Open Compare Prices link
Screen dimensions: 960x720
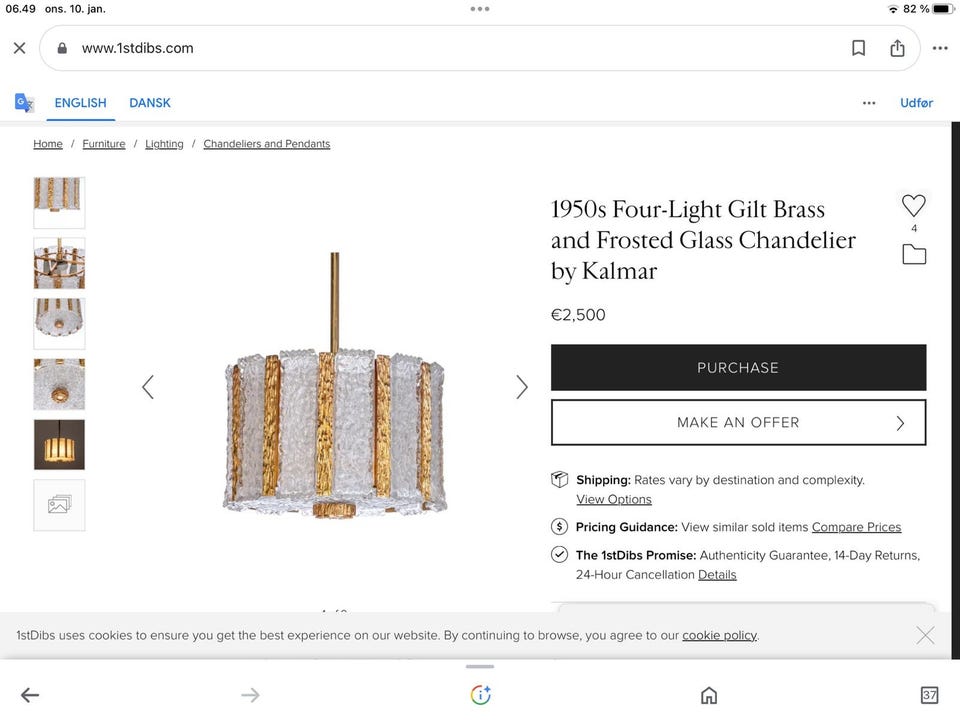(856, 527)
